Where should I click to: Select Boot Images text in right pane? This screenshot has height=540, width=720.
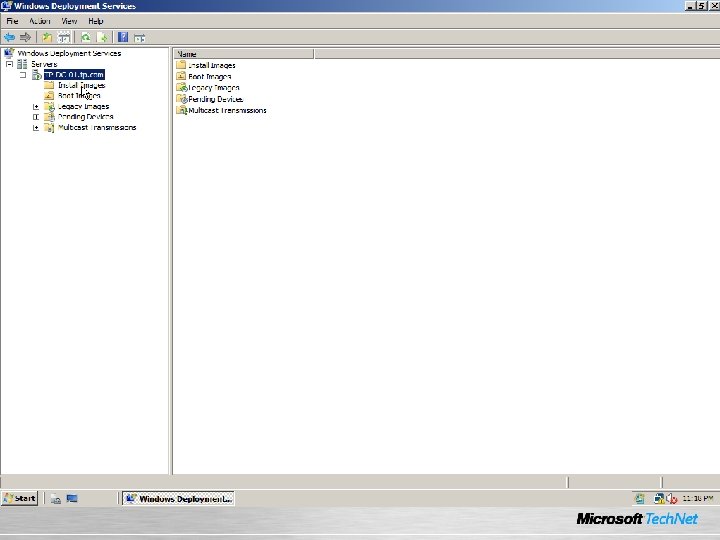point(209,77)
